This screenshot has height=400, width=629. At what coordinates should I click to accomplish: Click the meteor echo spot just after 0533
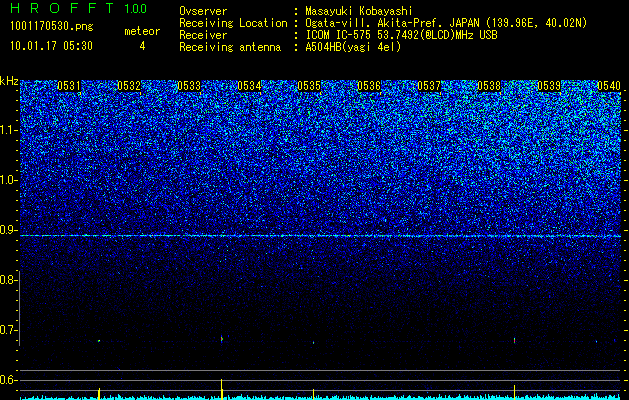pyautogui.click(x=221, y=339)
